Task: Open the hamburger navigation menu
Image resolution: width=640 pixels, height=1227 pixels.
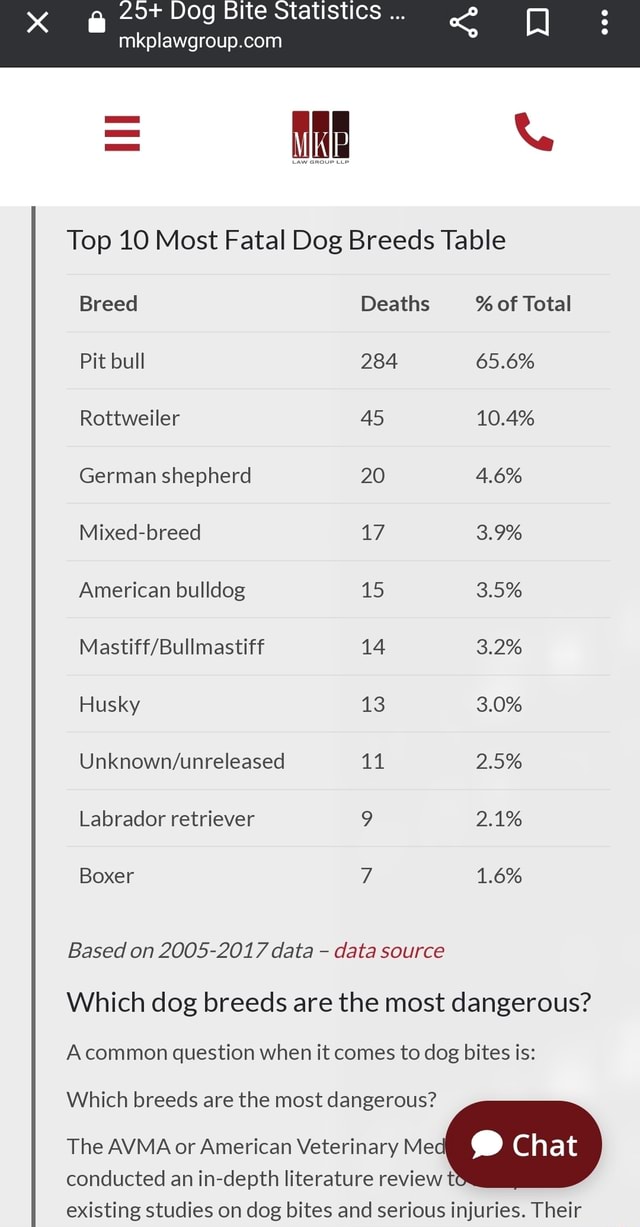Action: pos(122,135)
